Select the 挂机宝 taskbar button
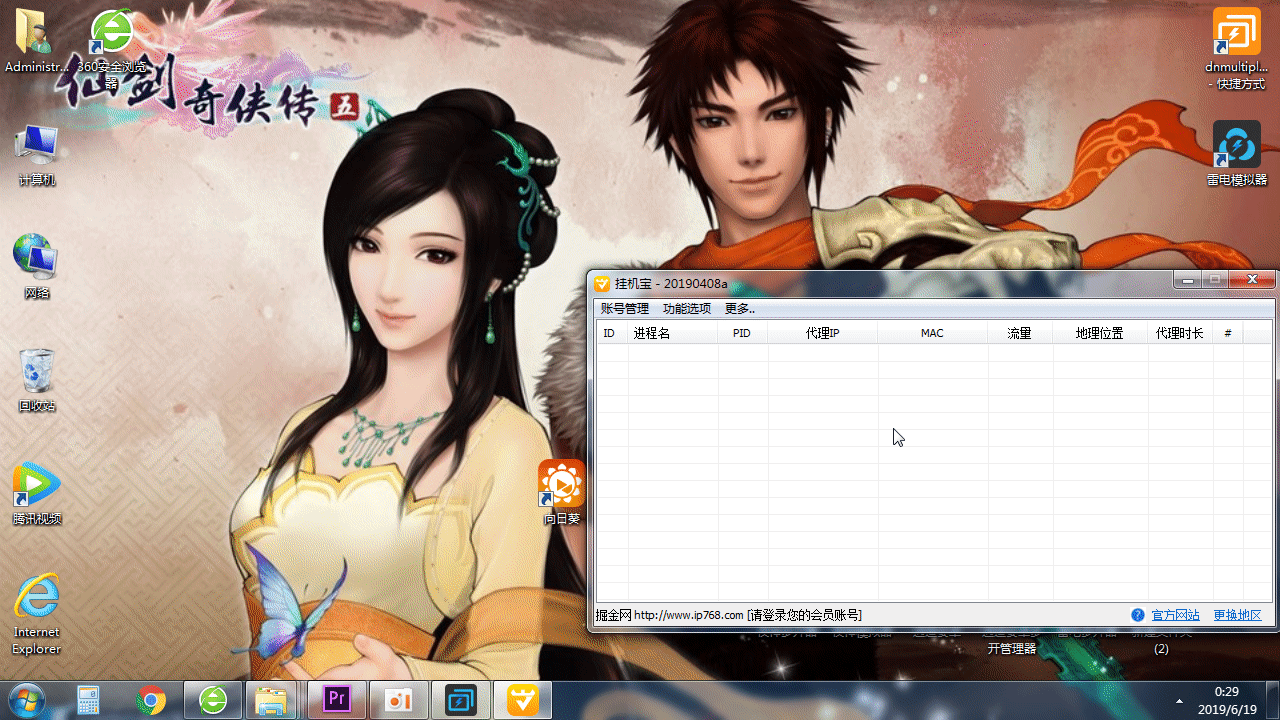This screenshot has width=1280, height=720. tap(523, 700)
